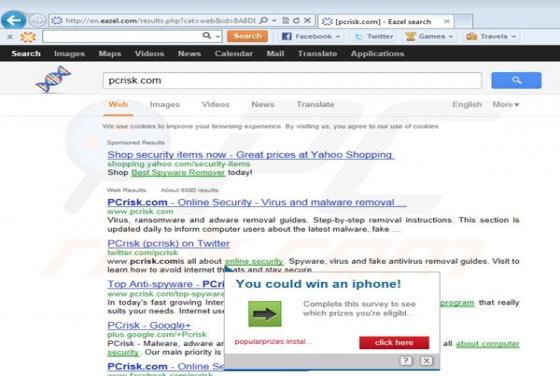
Task: Select News in the black navigation bar
Action: tap(189, 54)
